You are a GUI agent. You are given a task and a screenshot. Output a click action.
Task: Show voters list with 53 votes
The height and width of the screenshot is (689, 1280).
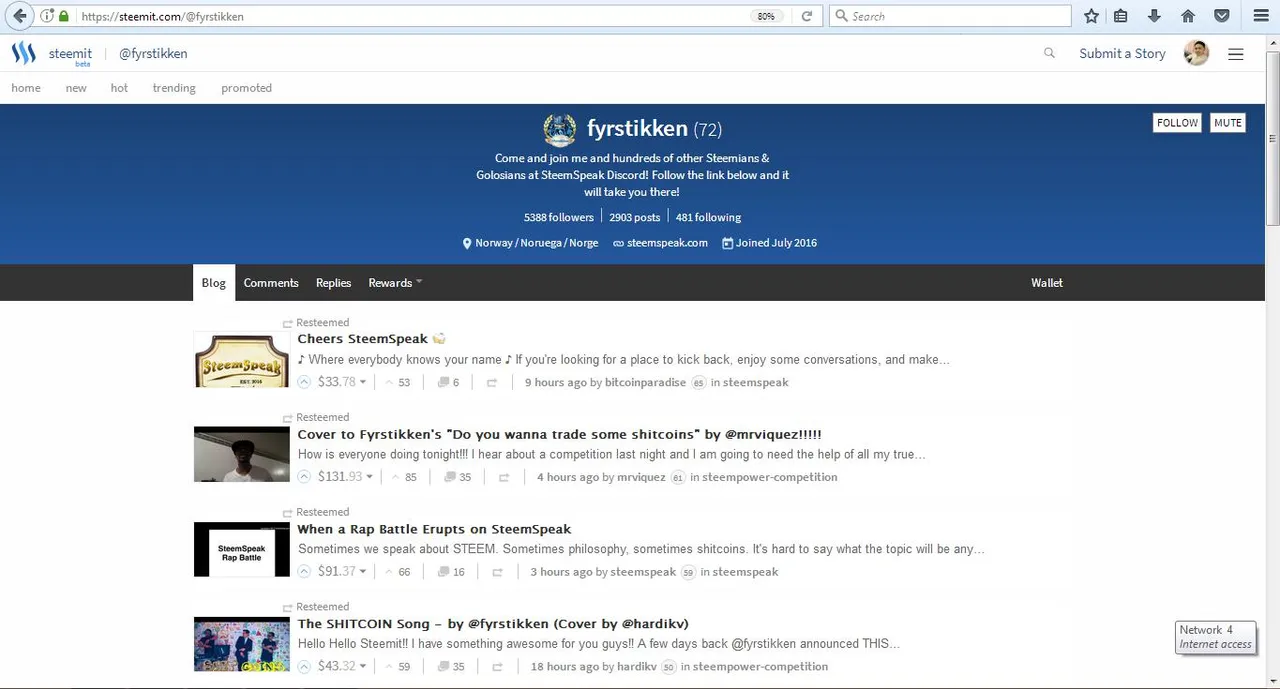pyautogui.click(x=398, y=382)
